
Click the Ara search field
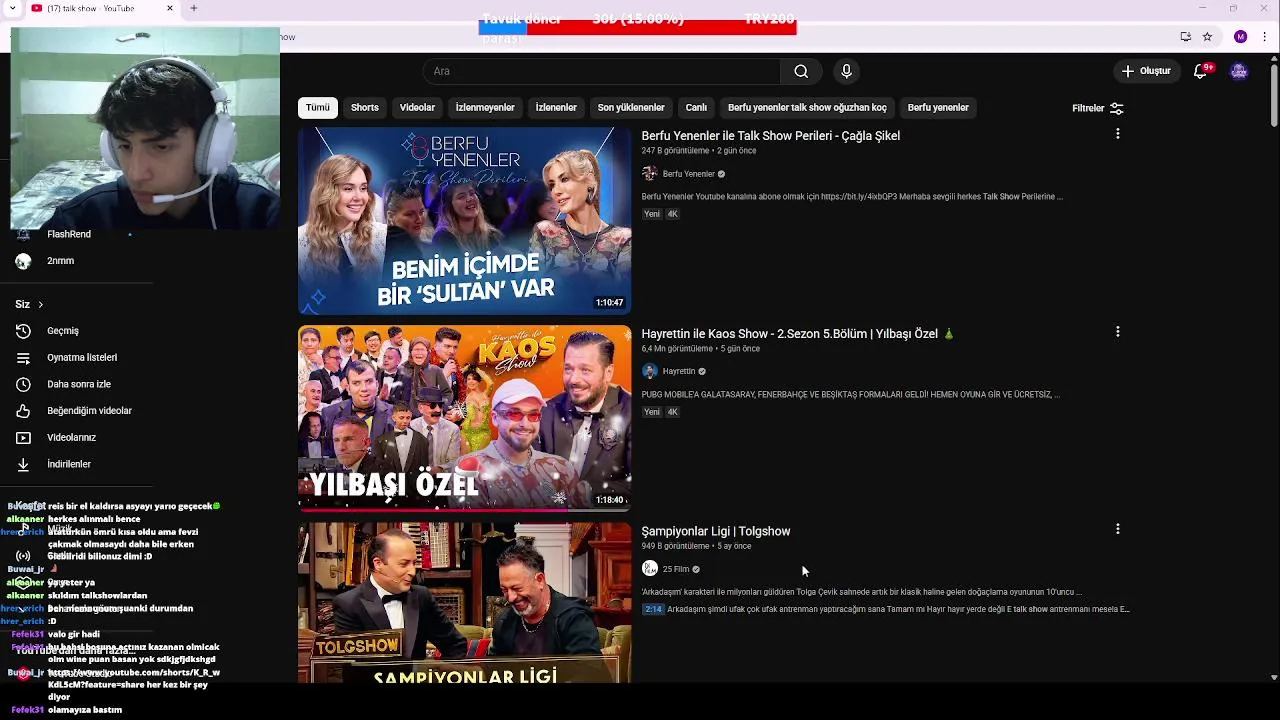click(602, 71)
